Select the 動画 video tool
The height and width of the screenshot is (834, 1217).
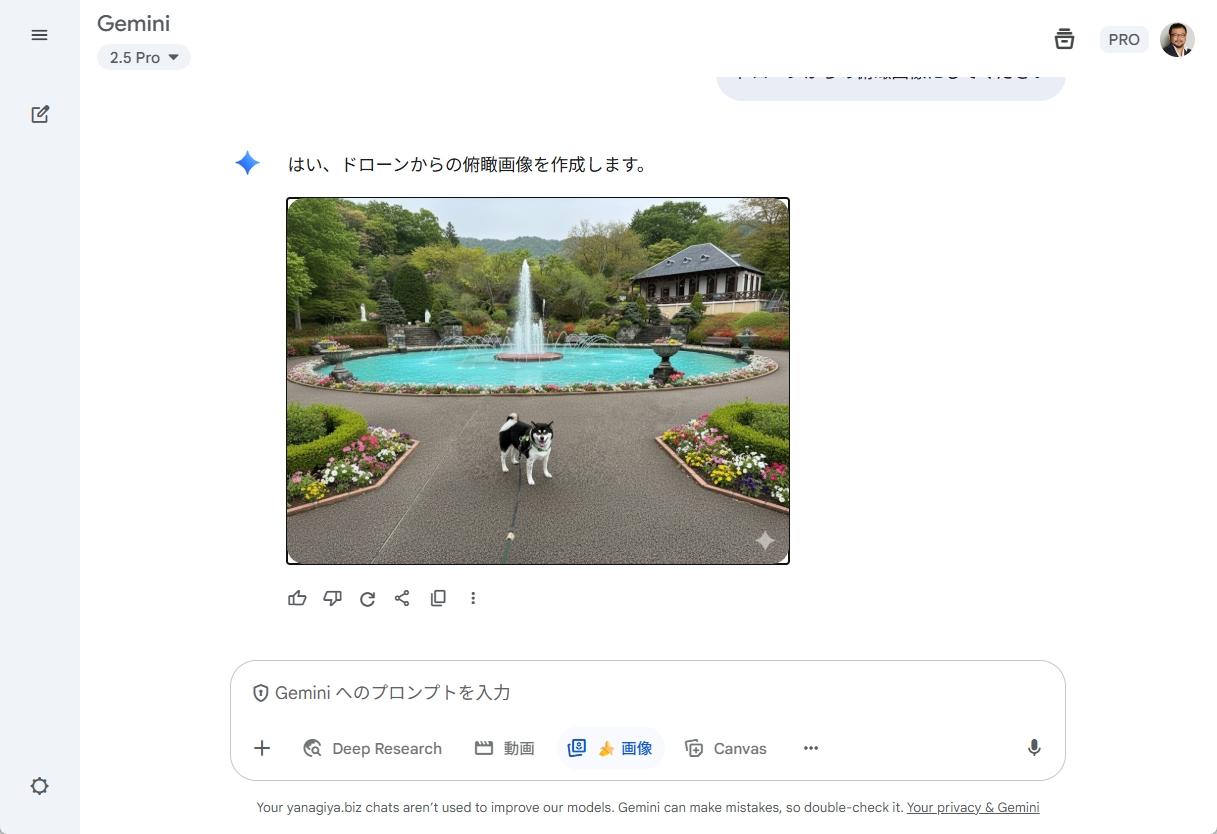(x=504, y=748)
